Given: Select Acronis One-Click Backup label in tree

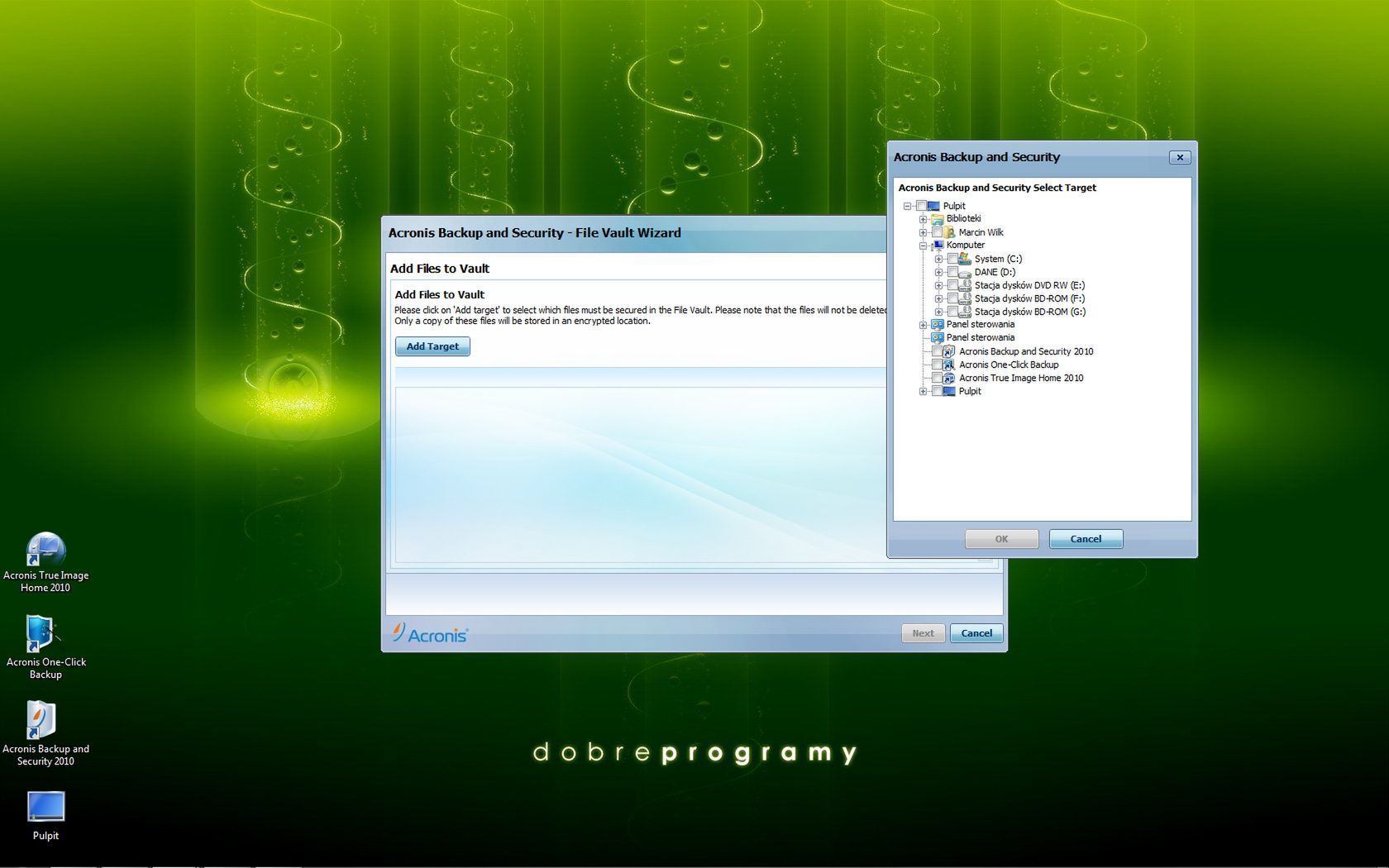Looking at the screenshot, I should (1009, 365).
